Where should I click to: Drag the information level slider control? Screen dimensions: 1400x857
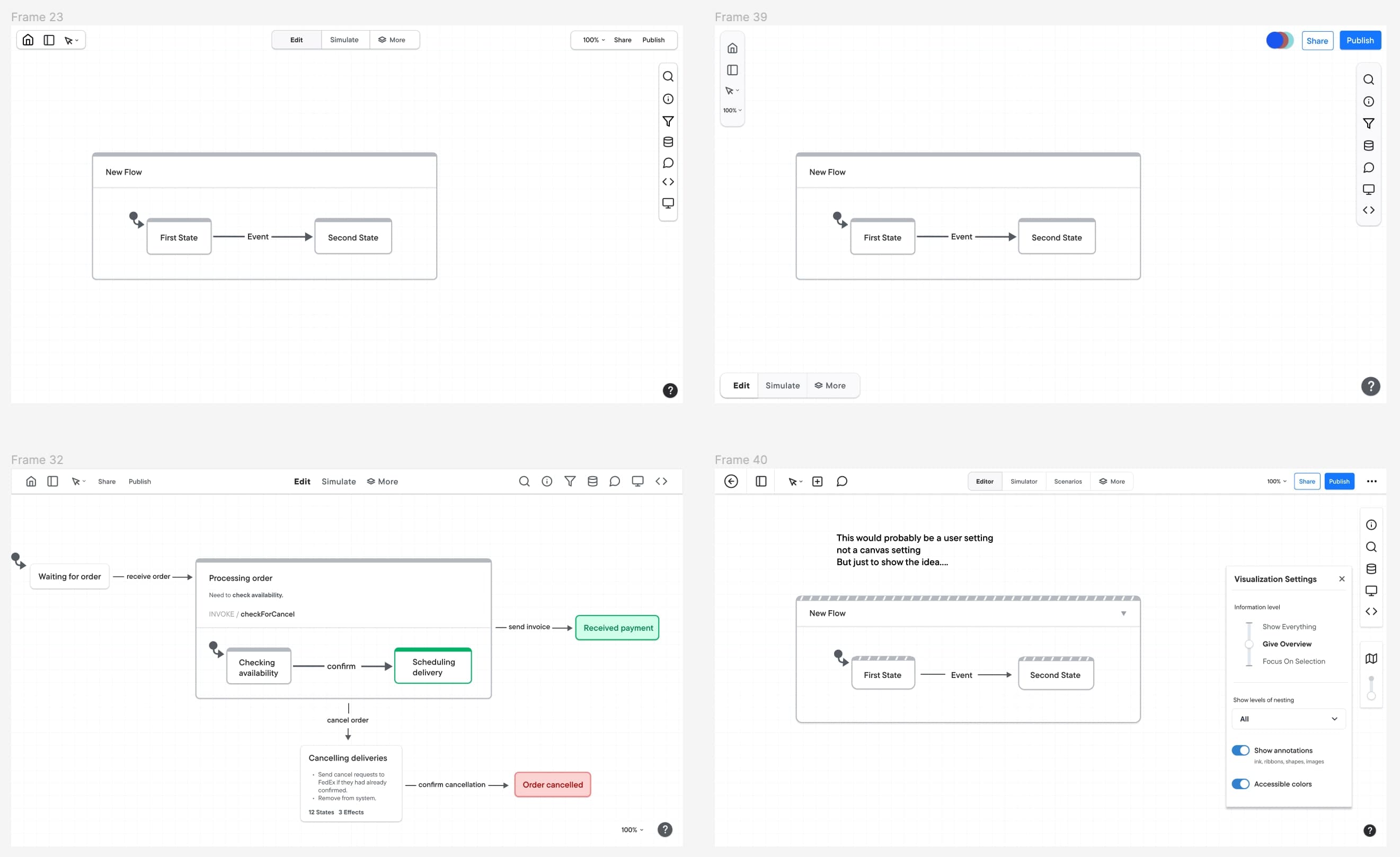point(1249,644)
